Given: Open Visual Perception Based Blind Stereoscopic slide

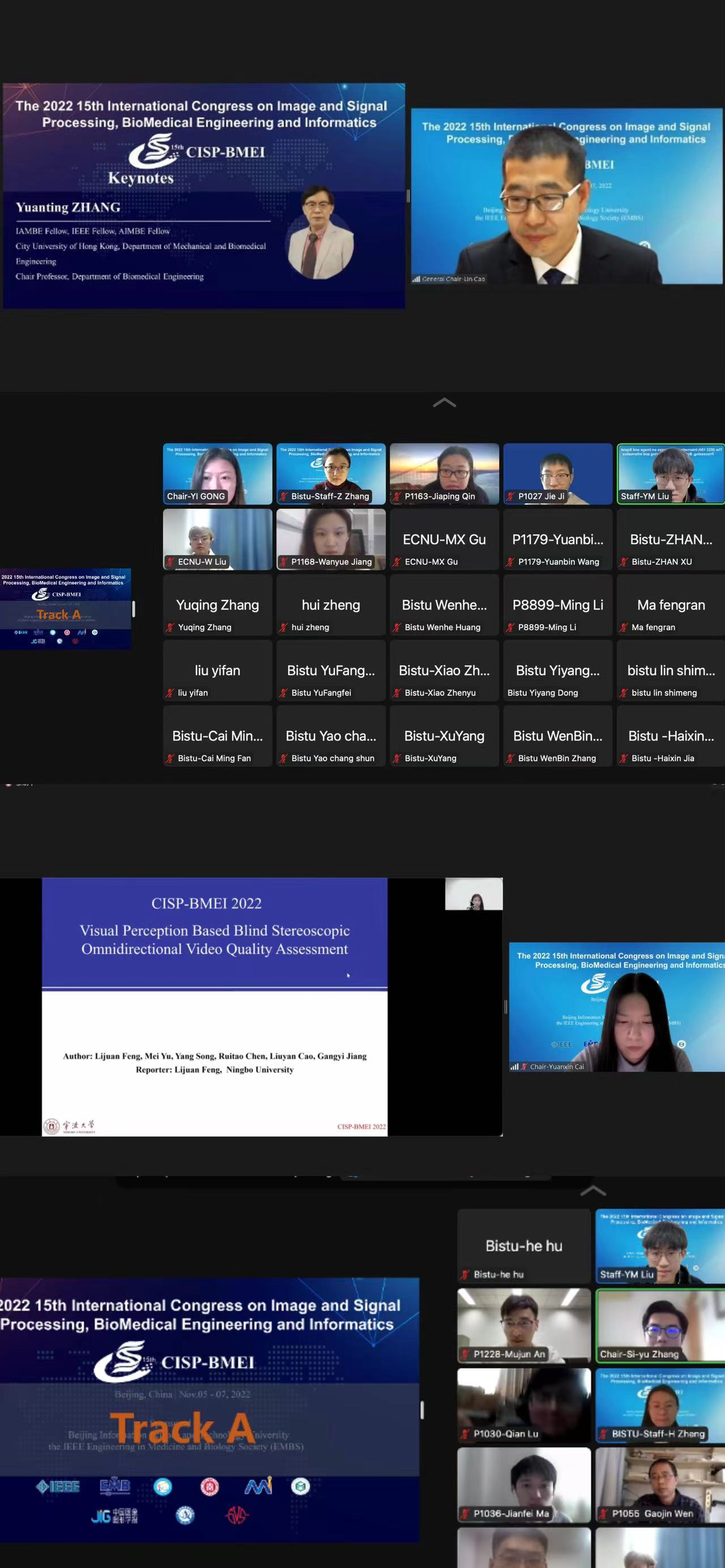Looking at the screenshot, I should (x=215, y=1007).
